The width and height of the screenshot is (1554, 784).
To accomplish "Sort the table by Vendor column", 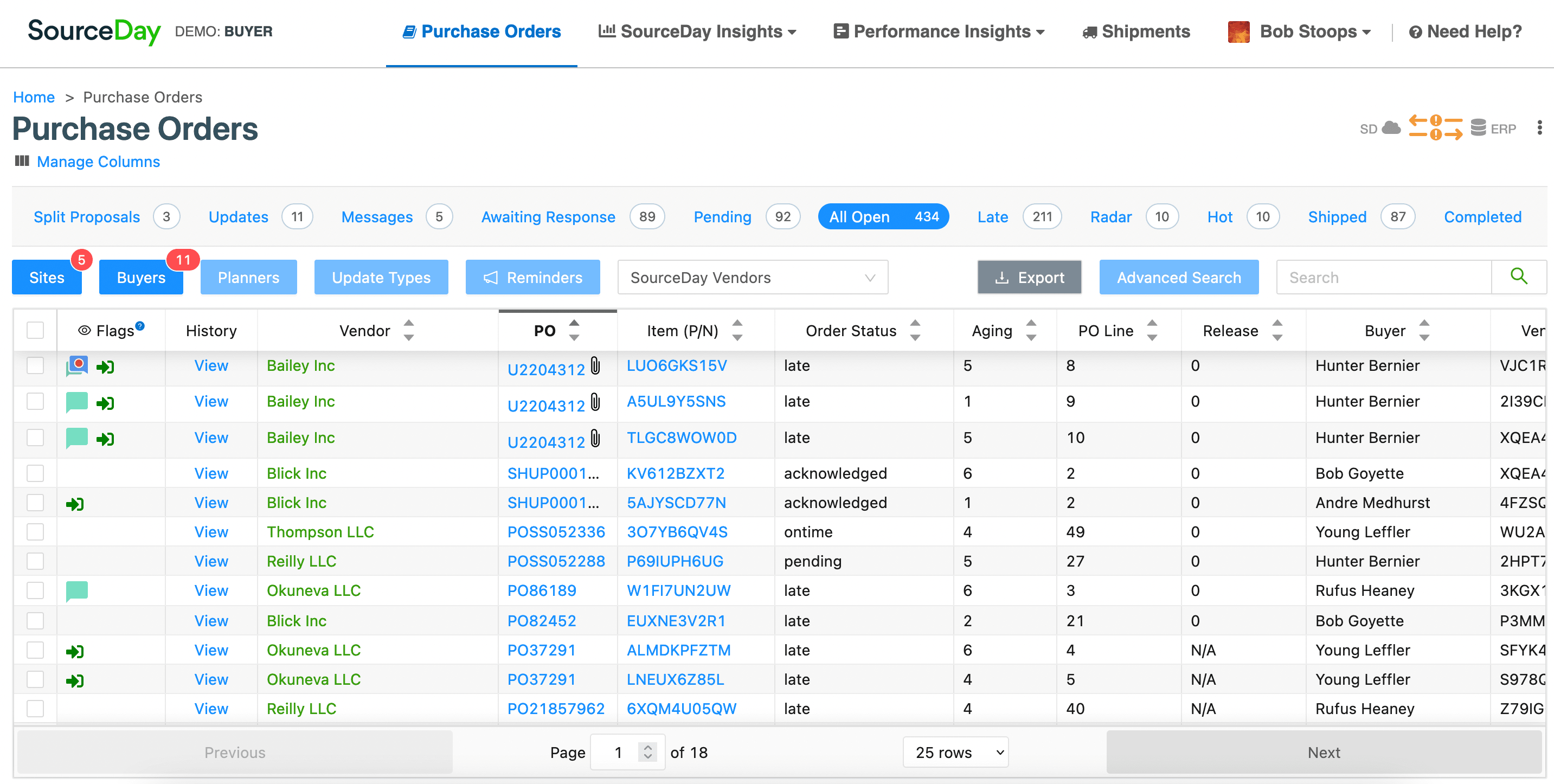I will pos(408,330).
